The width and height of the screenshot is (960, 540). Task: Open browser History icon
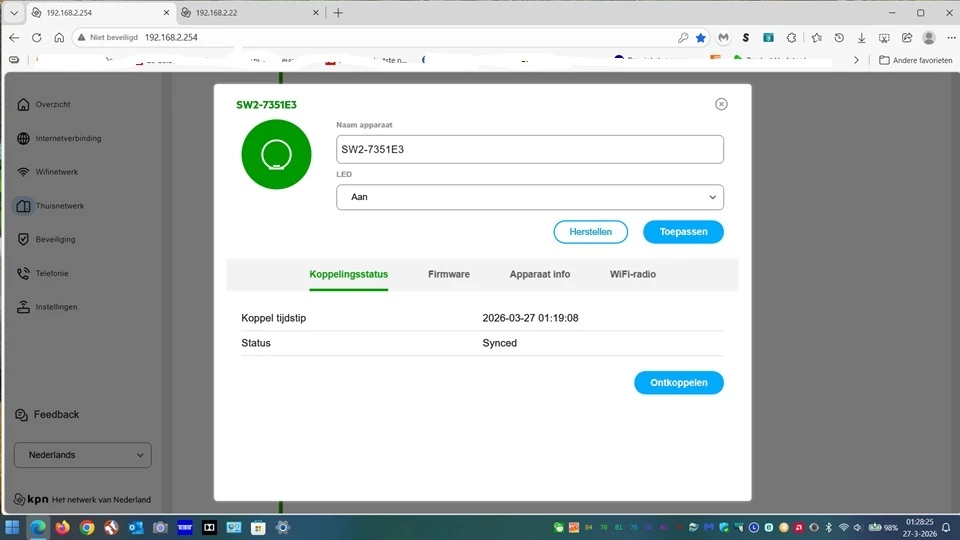click(x=839, y=38)
